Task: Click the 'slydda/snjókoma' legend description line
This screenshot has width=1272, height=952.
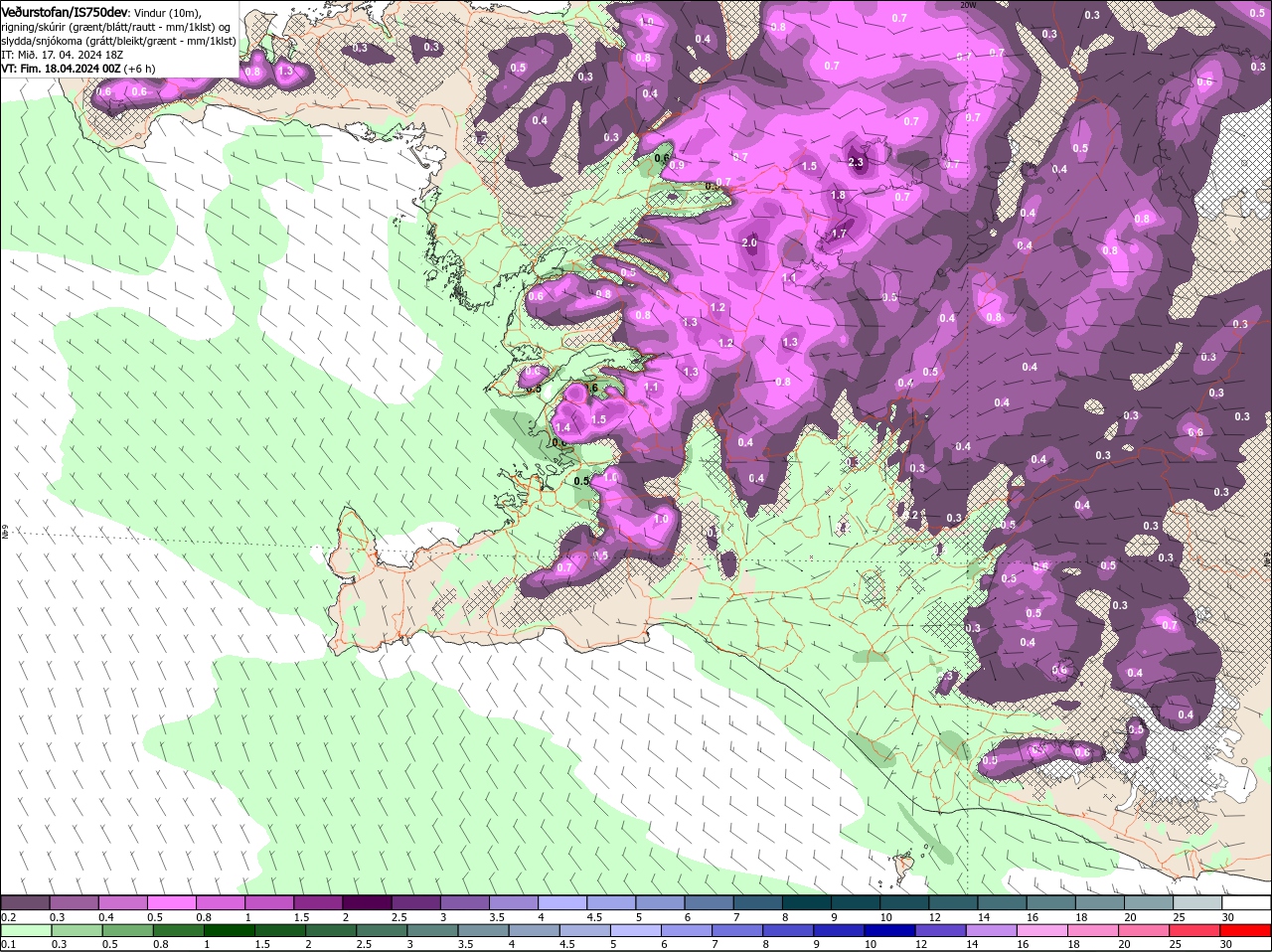Action: [x=118, y=41]
